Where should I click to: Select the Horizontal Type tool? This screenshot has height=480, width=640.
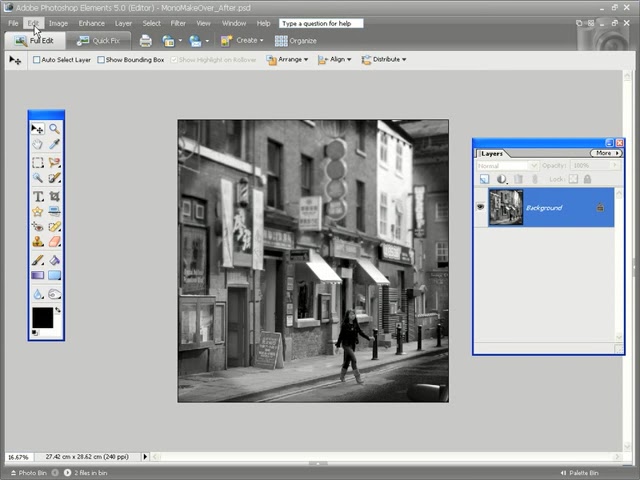tap(38, 196)
